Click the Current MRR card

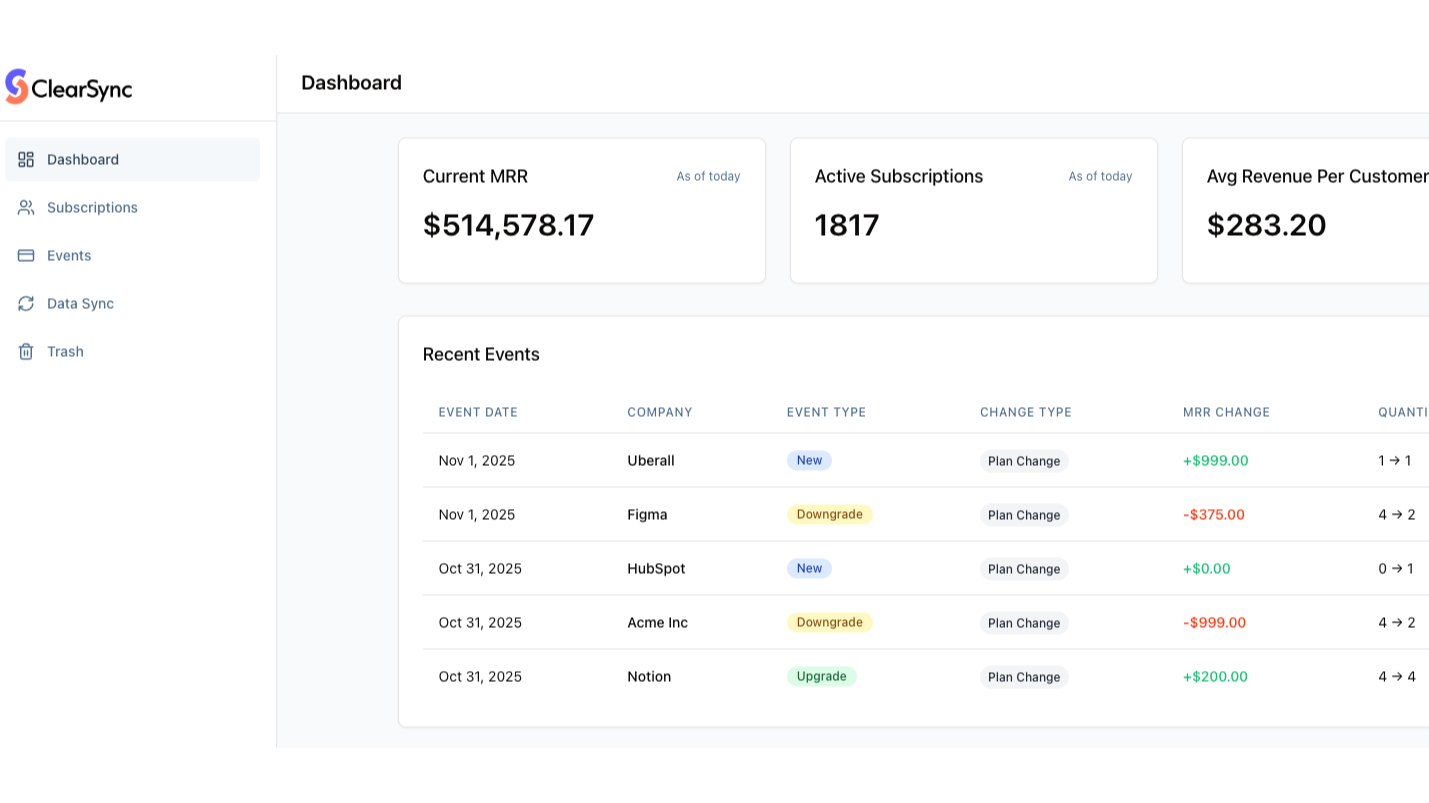pos(581,210)
